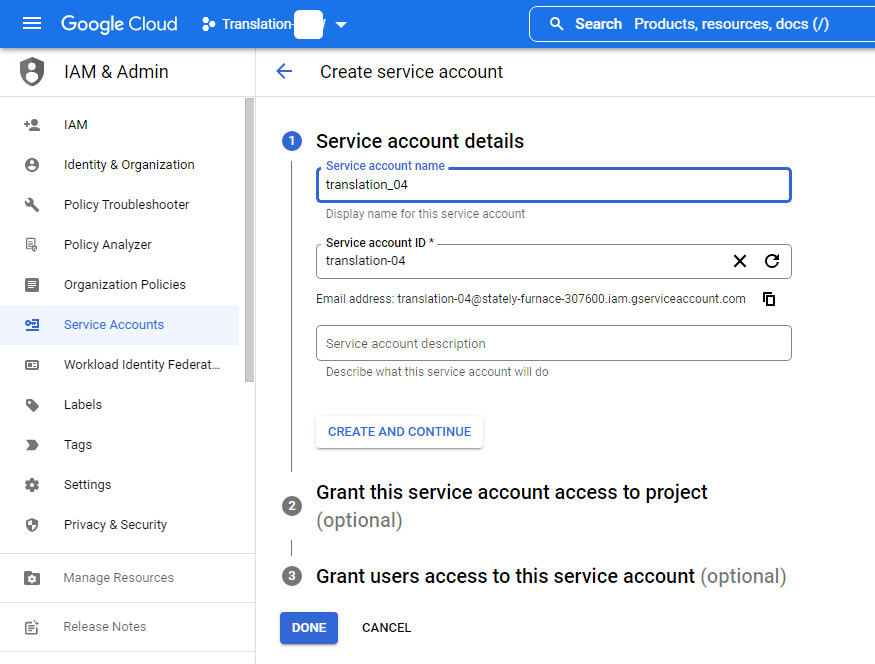Click the Tags arrow-shaped icon
This screenshot has width=875, height=664.
(32, 445)
